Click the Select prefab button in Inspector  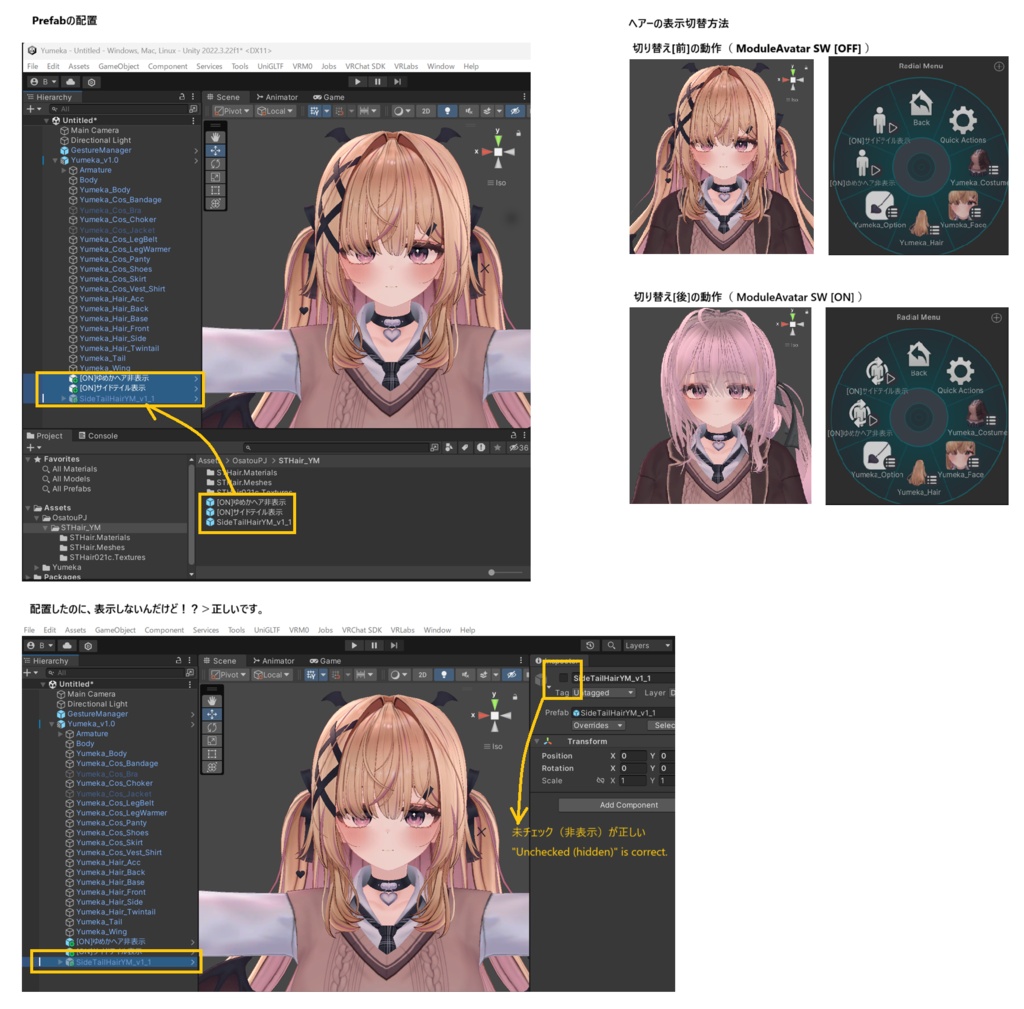pos(661,726)
